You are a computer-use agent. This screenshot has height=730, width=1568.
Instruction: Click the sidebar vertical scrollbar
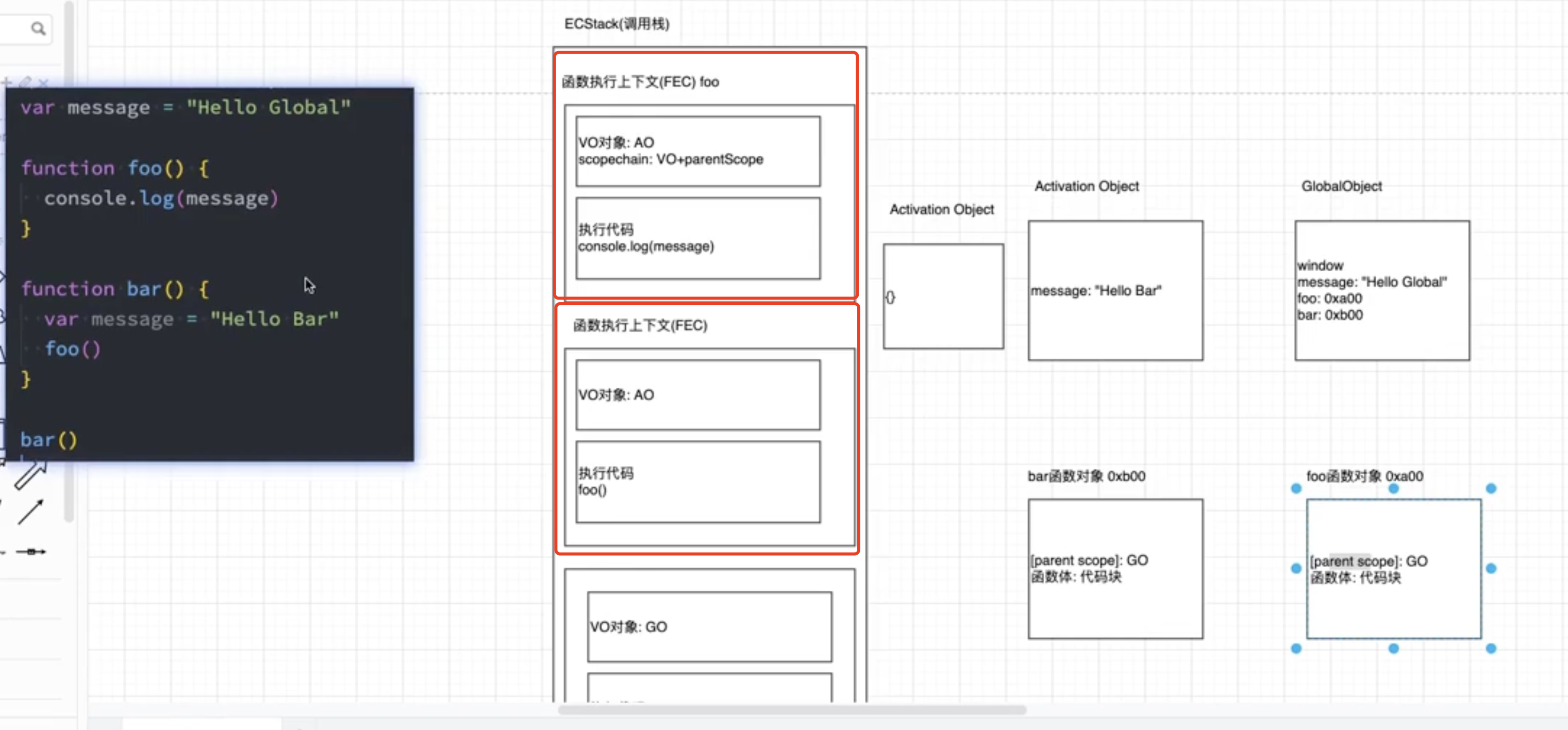(x=69, y=262)
